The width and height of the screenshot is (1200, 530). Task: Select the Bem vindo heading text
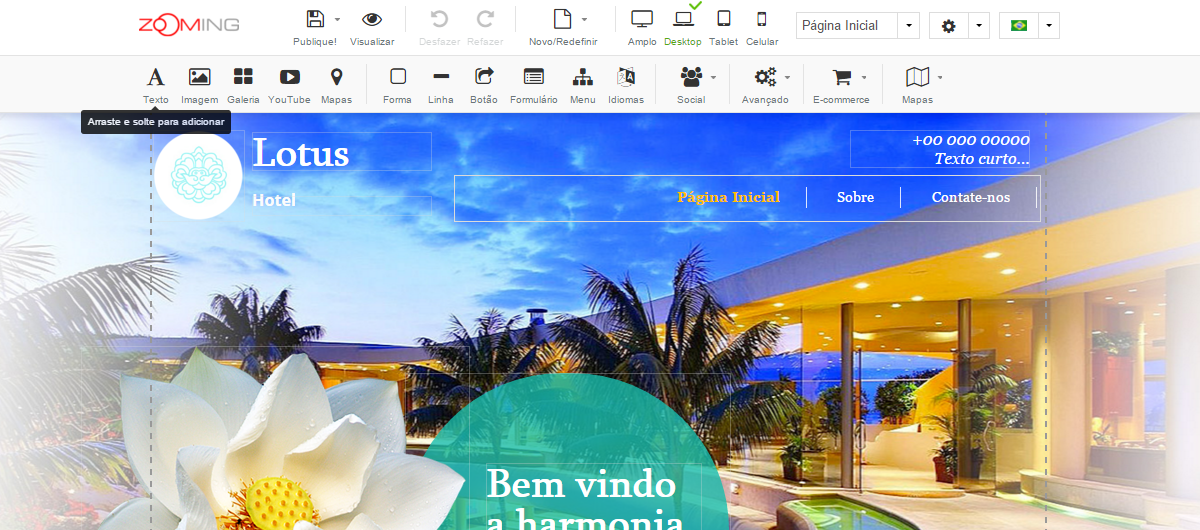(x=581, y=484)
